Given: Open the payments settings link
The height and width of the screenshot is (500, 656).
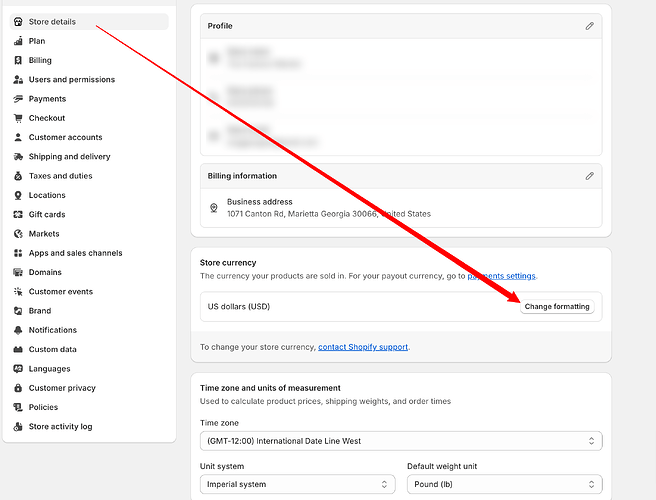Looking at the screenshot, I should click(501, 276).
